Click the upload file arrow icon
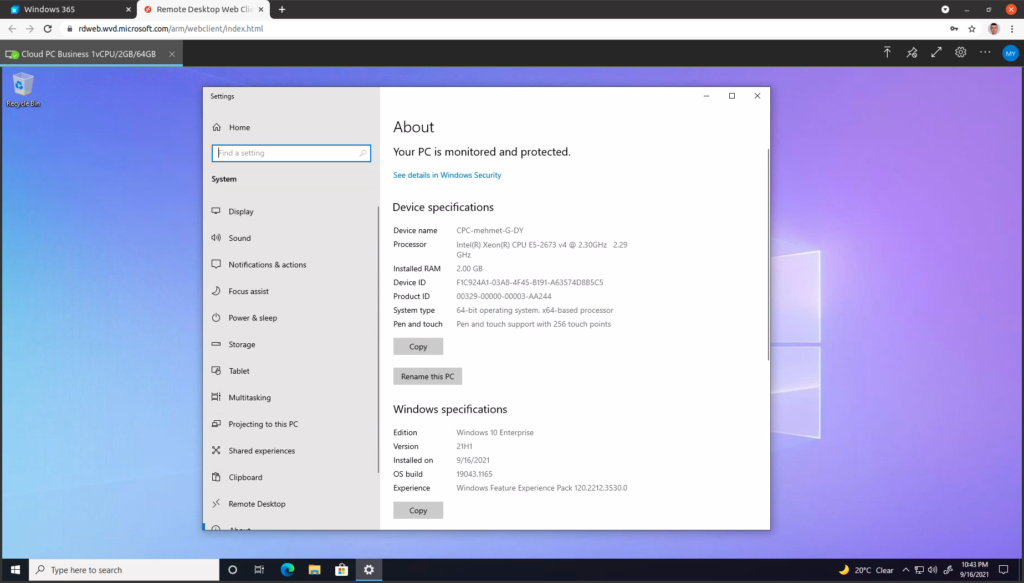 coord(887,53)
